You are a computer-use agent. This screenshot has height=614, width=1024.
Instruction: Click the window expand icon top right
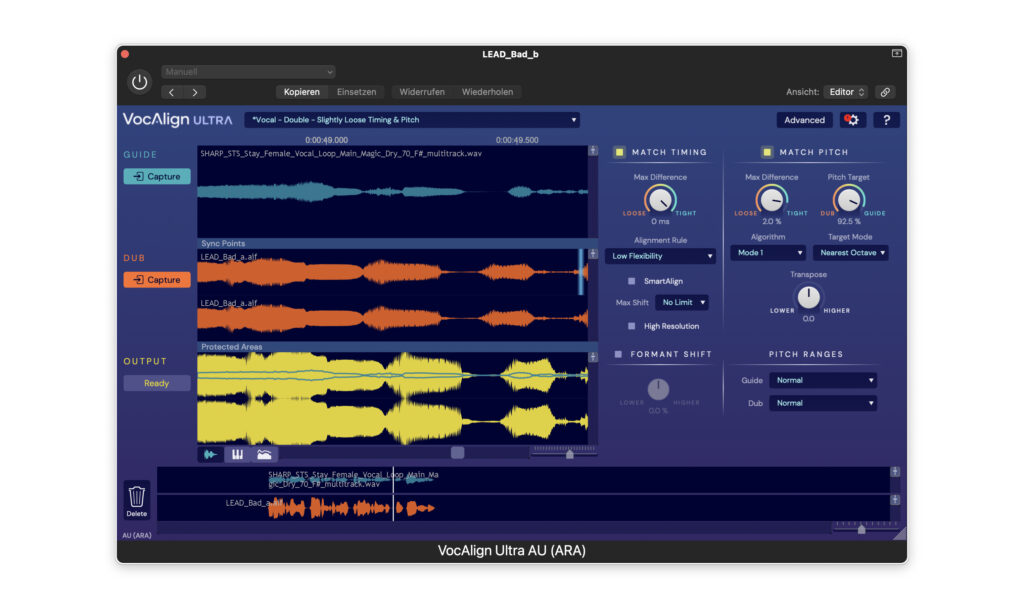tap(897, 53)
